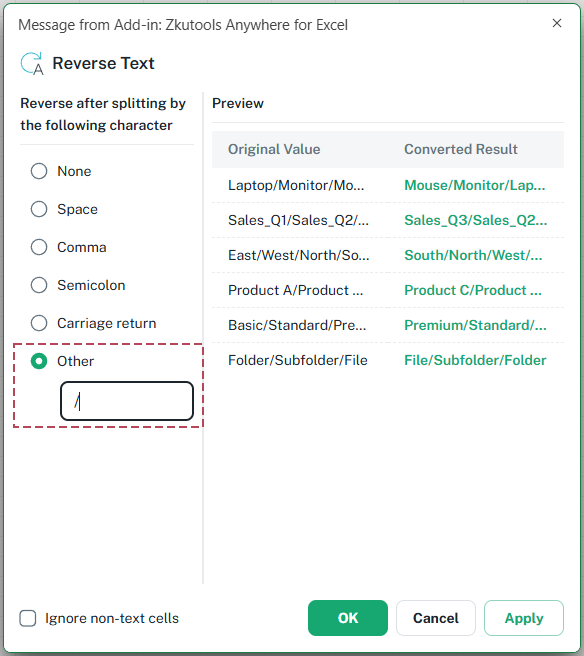Click the Converted Result column header
This screenshot has height=656, width=584.
point(461,149)
